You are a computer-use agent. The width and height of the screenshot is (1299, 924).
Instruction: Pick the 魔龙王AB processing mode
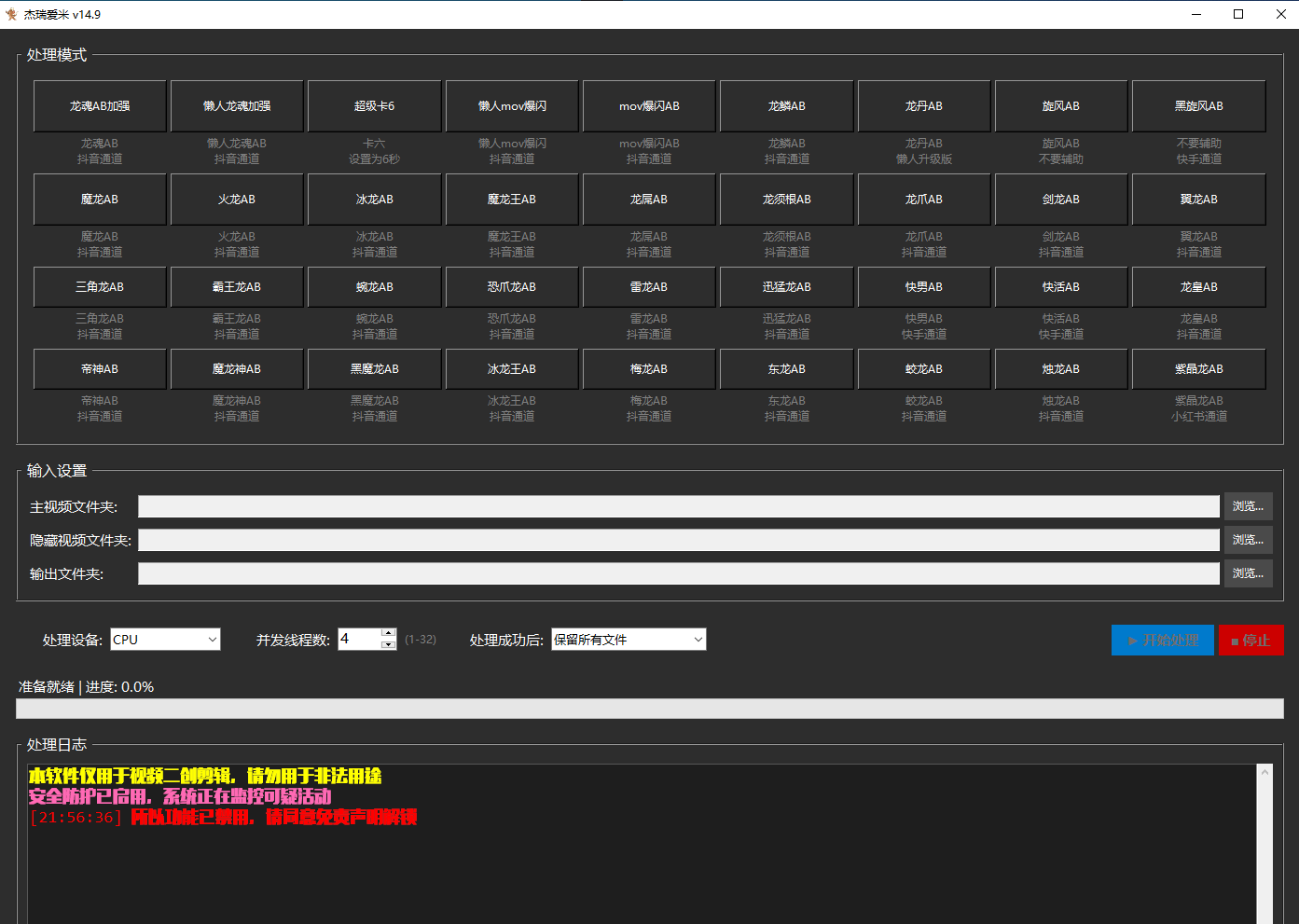[512, 200]
